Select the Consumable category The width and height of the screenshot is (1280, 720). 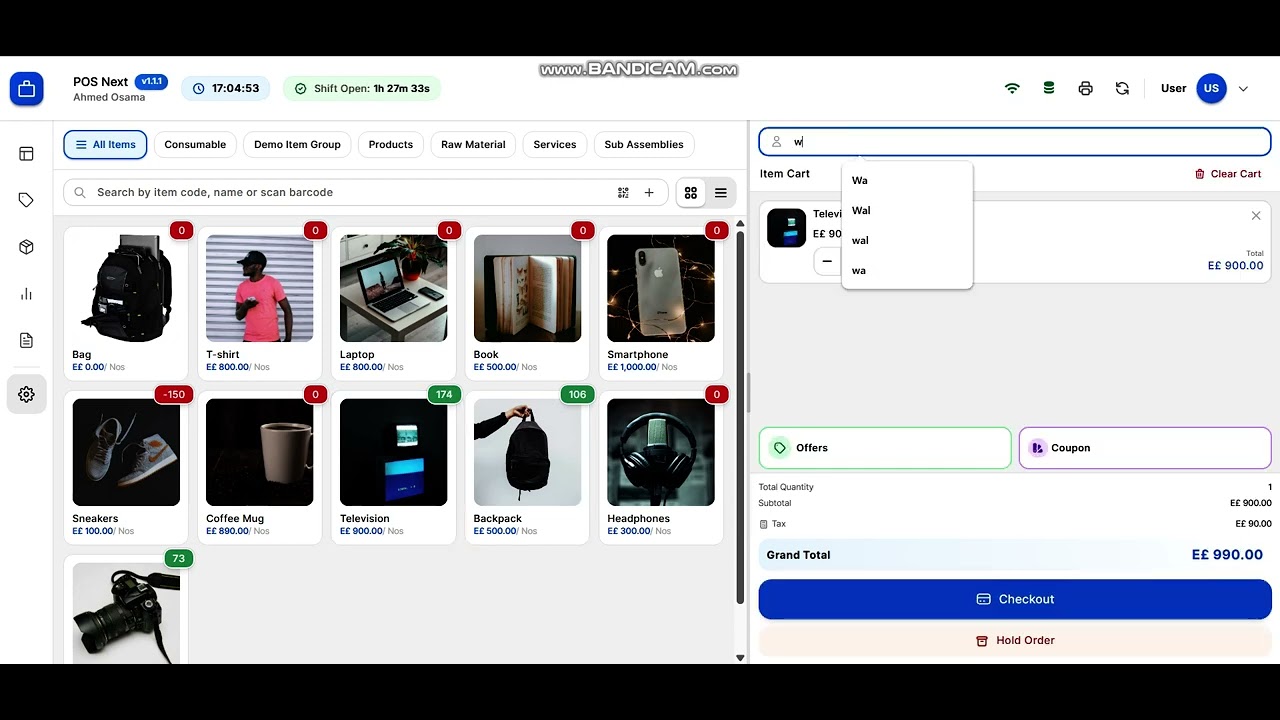click(195, 145)
